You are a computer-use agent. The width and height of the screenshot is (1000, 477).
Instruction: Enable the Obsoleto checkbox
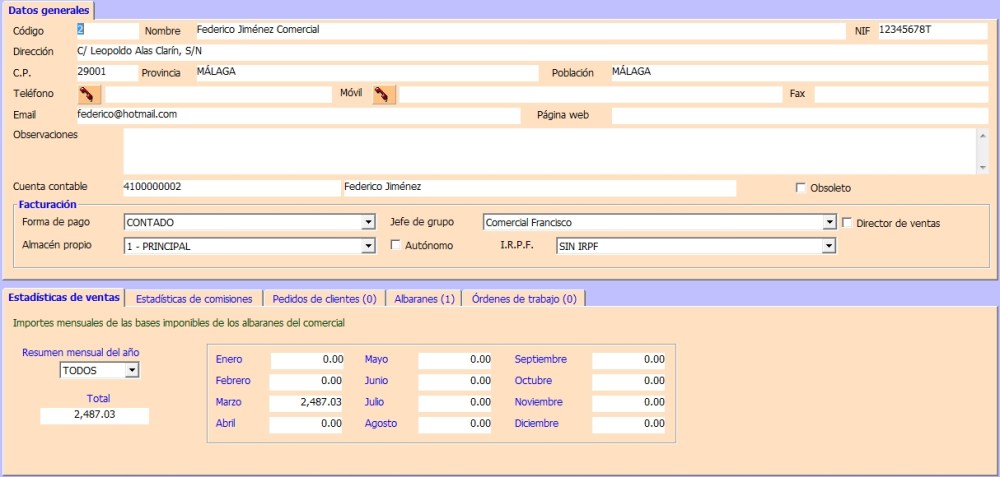coord(800,188)
